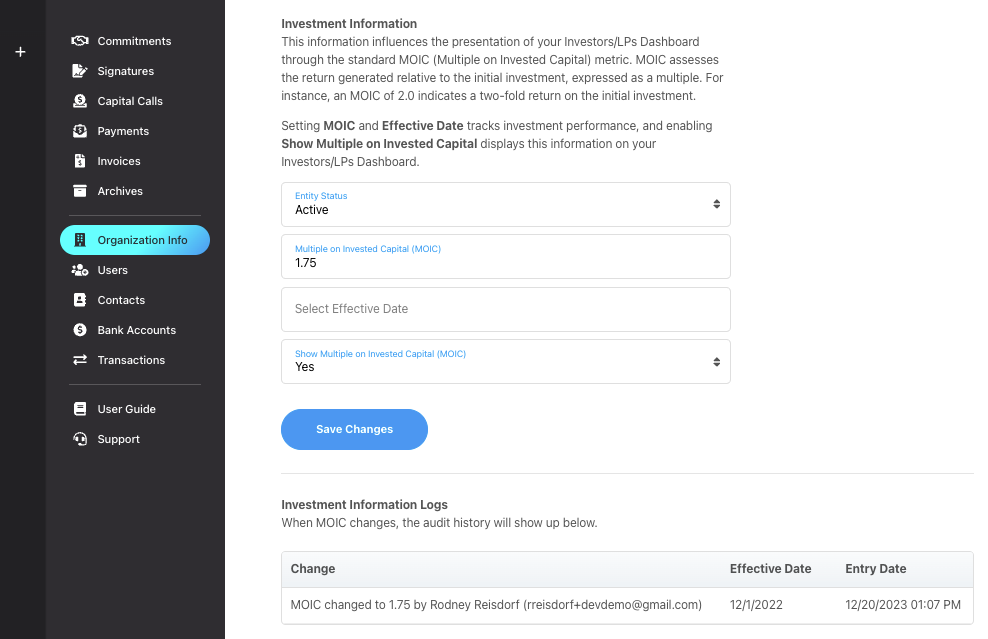
Task: Select the MOIC changed log row
Action: 627,606
